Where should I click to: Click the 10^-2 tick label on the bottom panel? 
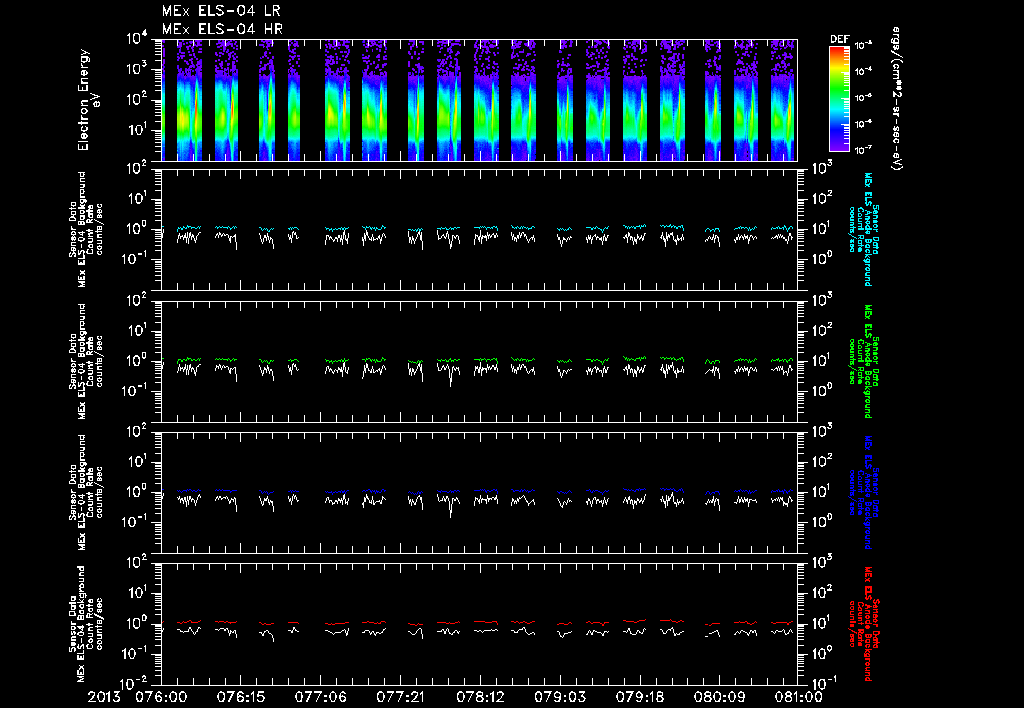pos(134,683)
